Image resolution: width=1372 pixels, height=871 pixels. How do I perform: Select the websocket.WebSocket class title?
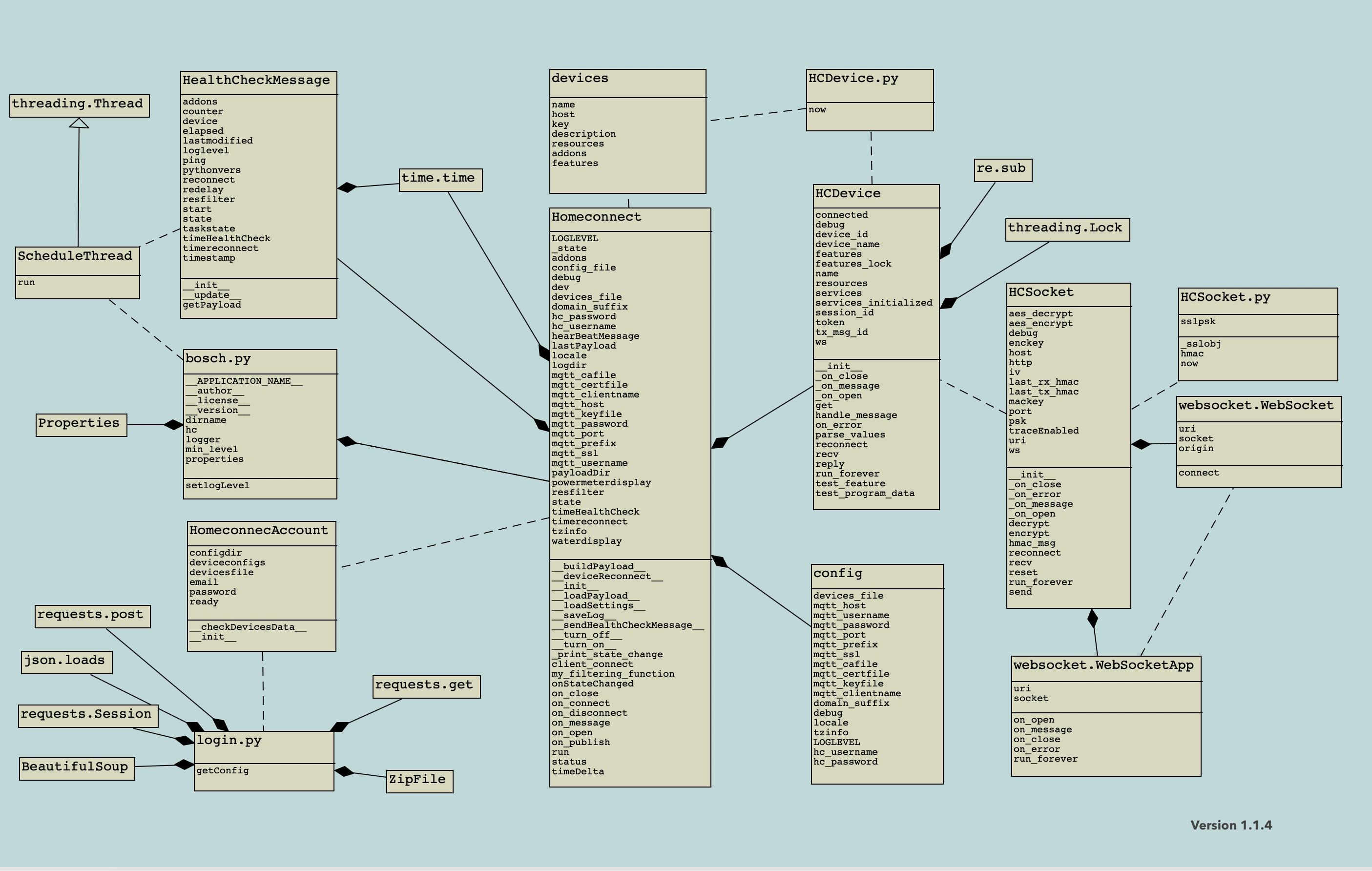pyautogui.click(x=1256, y=405)
